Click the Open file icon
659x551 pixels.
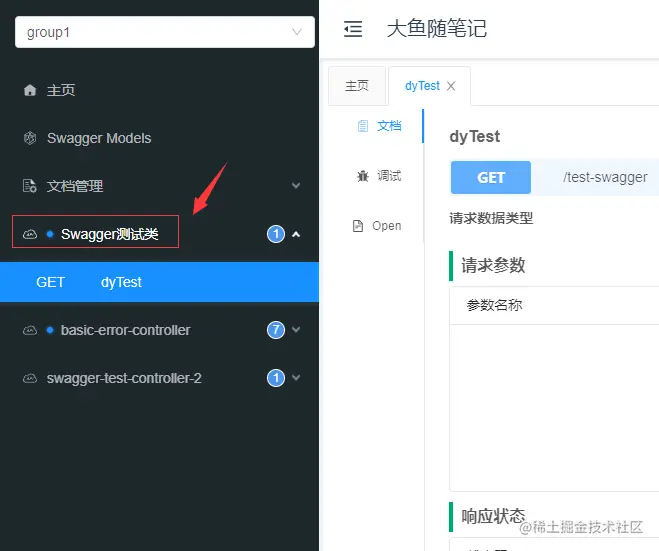point(358,226)
